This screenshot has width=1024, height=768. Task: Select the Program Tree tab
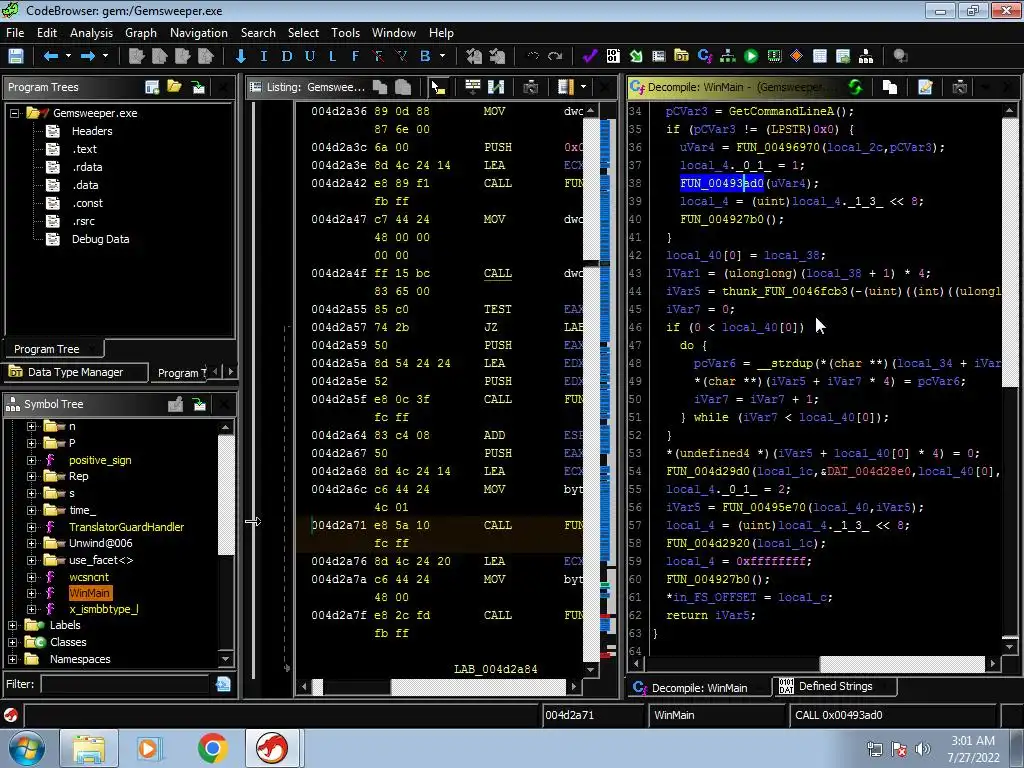54,349
